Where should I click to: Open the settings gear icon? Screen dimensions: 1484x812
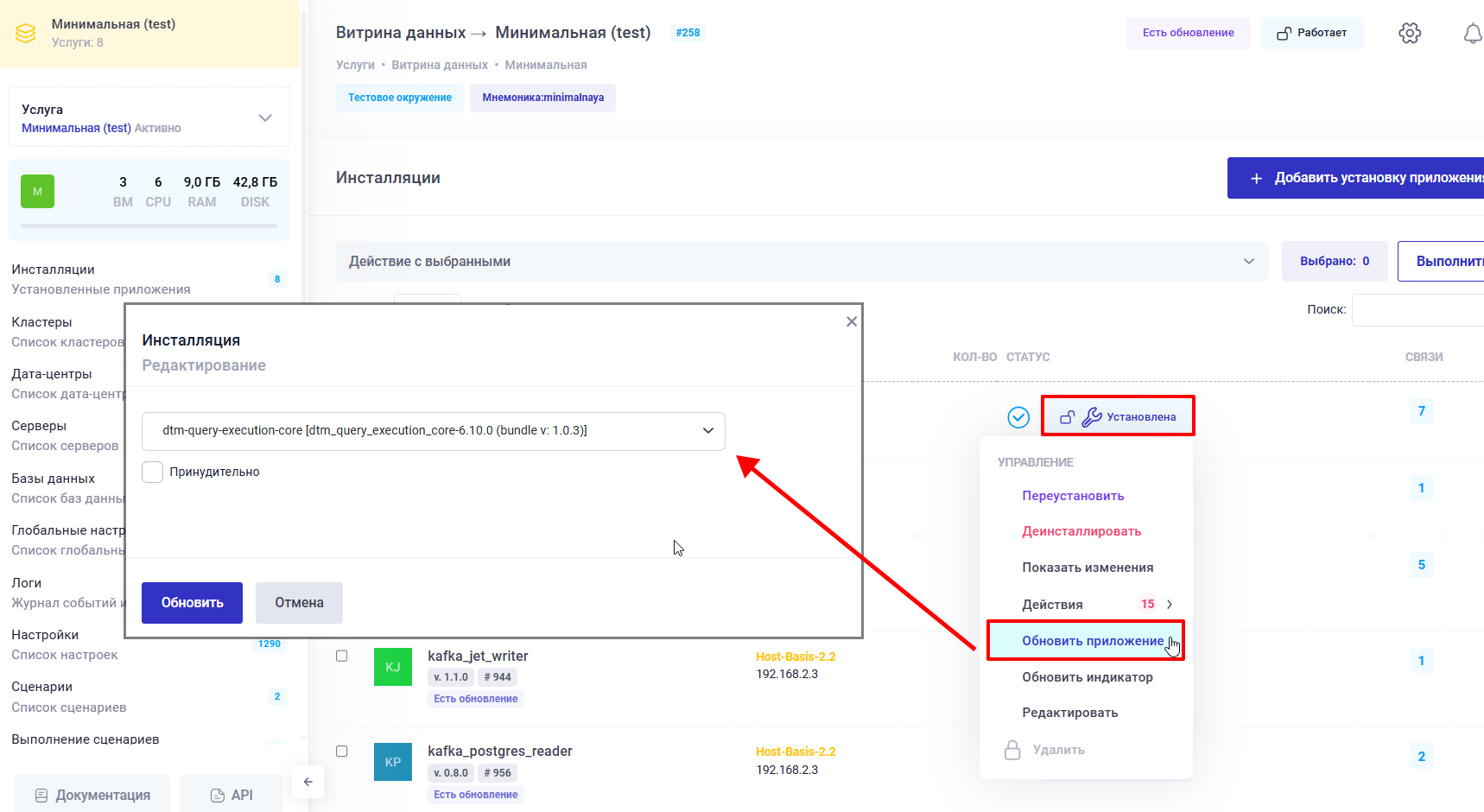(x=1409, y=32)
